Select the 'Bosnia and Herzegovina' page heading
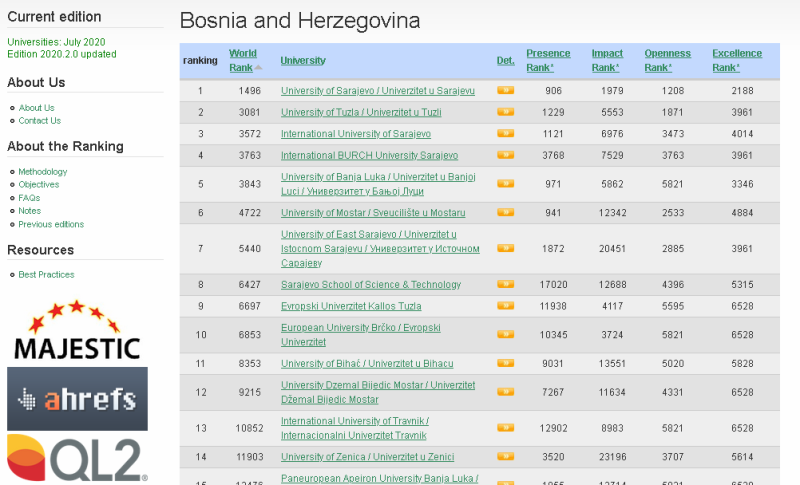Viewport: 800px width, 485px height. tap(300, 21)
